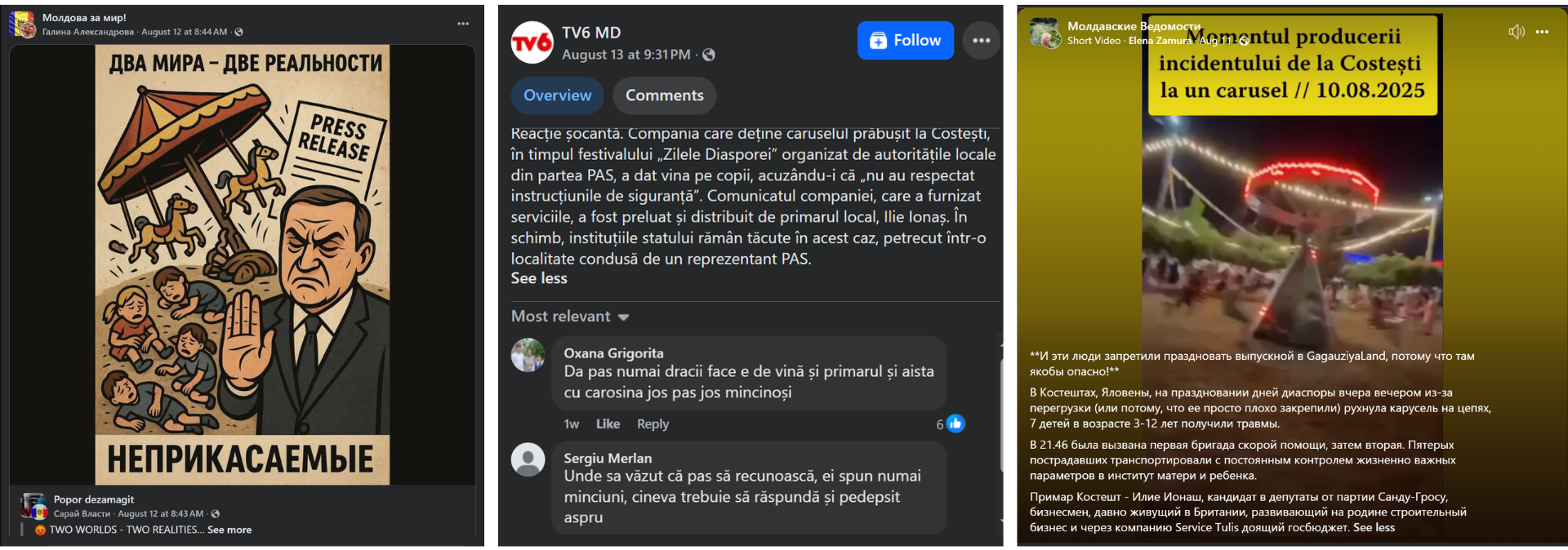This screenshot has height=550, width=1568.
Task: Select the Overview tab
Action: [557, 95]
